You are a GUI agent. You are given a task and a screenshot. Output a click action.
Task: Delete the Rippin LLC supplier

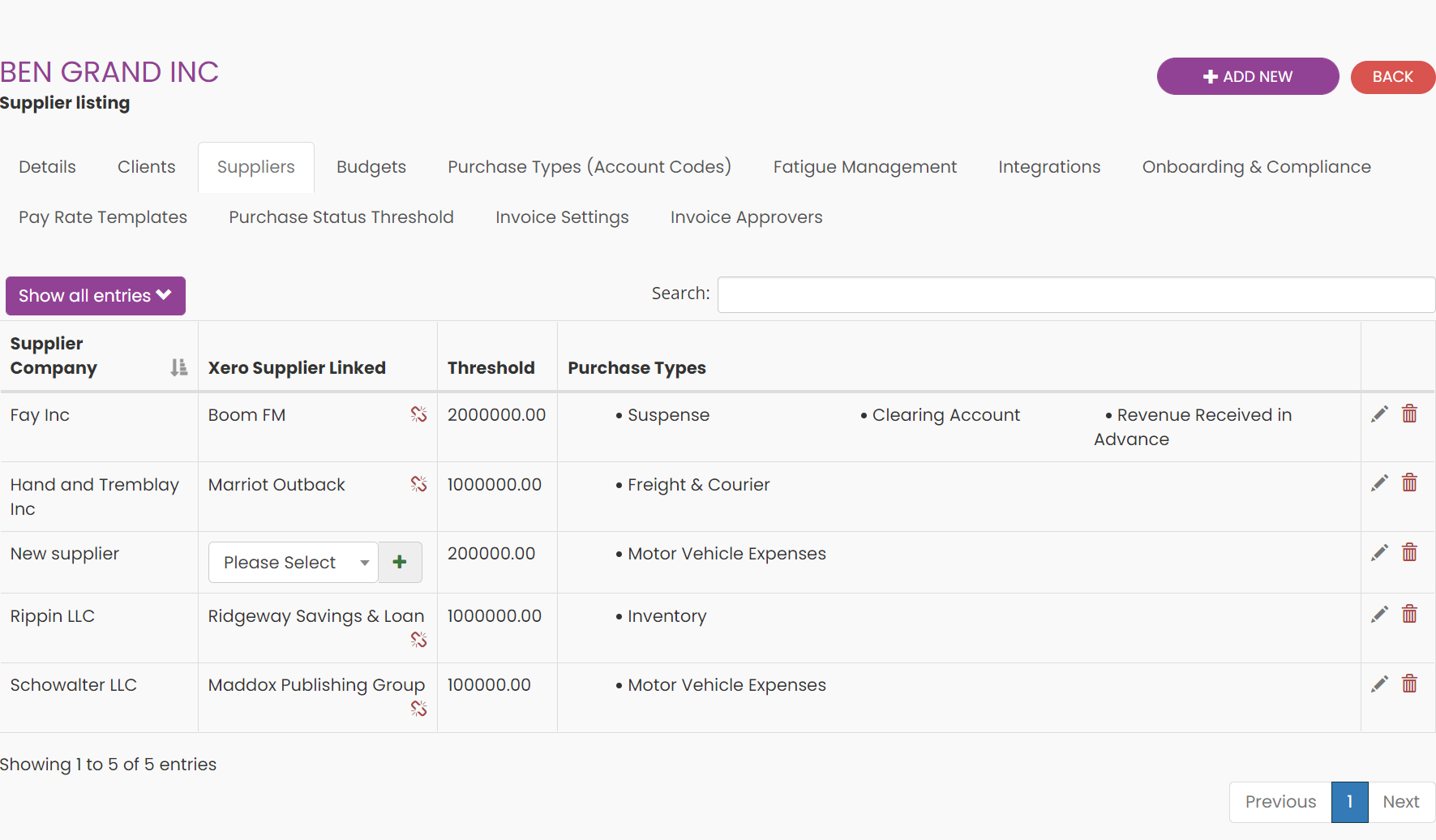(1409, 615)
